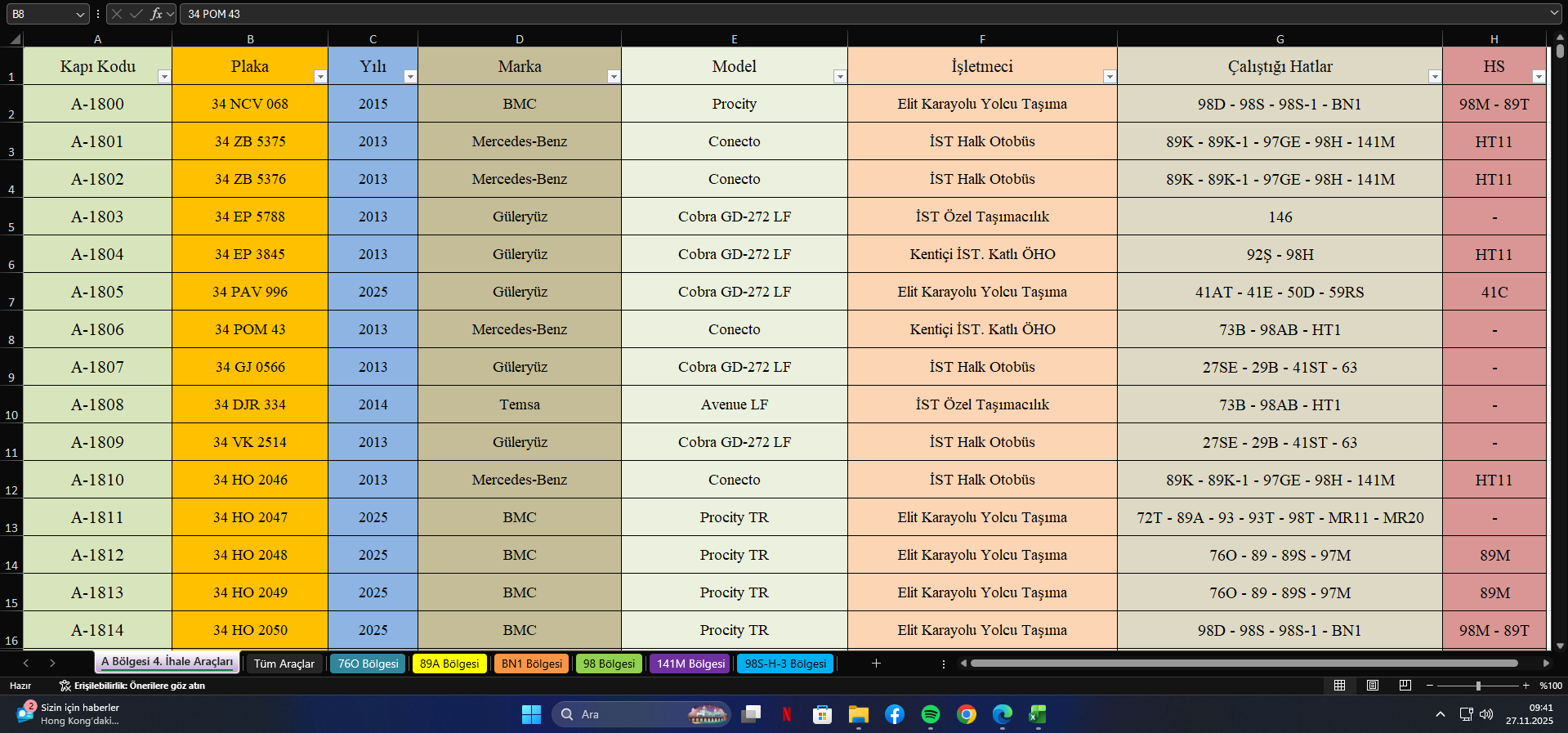The height and width of the screenshot is (733, 1568).
Task: Switch to Page Break Preview
Action: (1405, 686)
